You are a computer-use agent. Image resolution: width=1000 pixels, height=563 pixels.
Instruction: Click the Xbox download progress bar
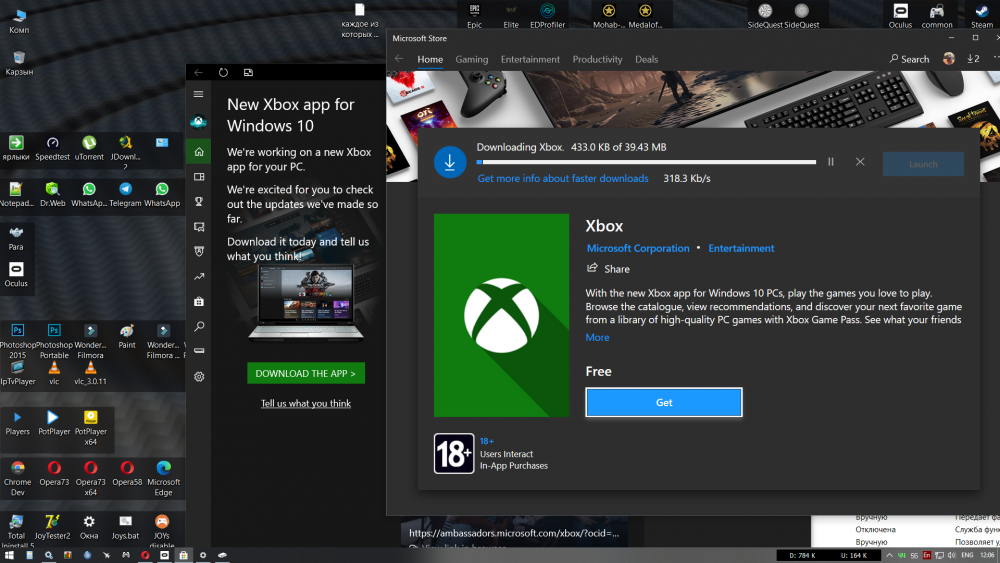click(x=646, y=162)
